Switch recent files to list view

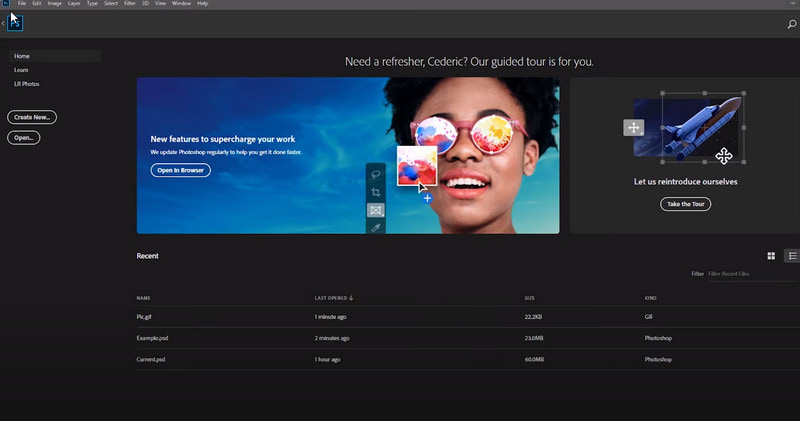(x=792, y=256)
